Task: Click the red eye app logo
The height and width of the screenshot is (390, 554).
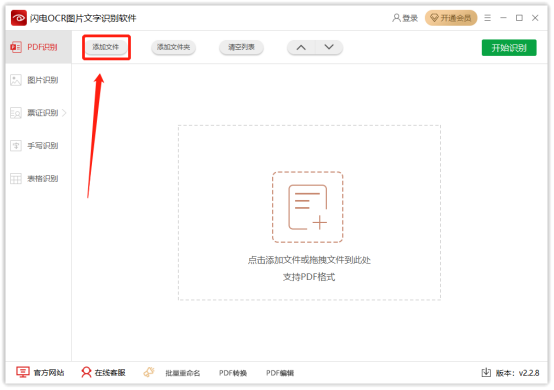Action: 19,18
